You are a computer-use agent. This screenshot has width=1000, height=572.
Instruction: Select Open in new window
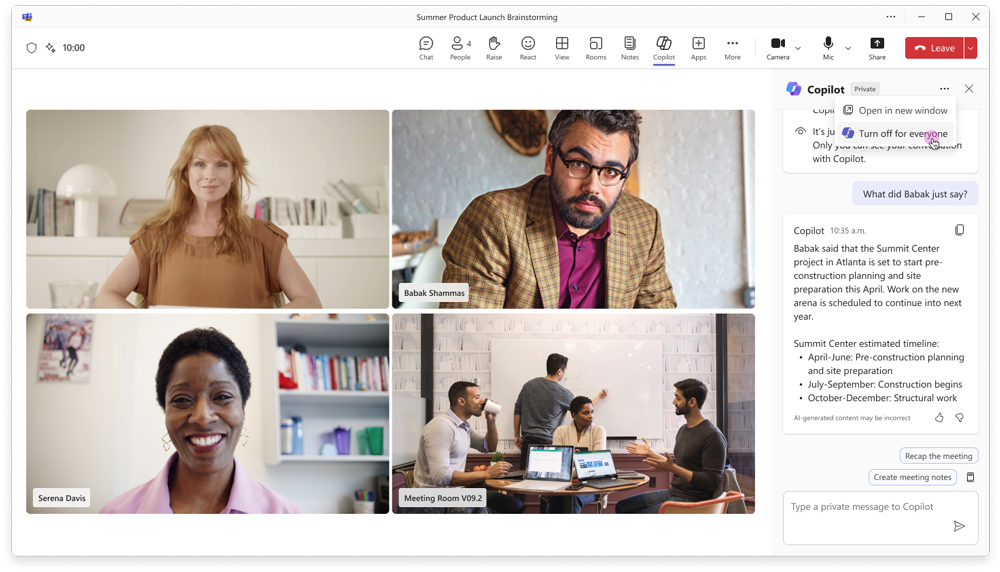[895, 110]
